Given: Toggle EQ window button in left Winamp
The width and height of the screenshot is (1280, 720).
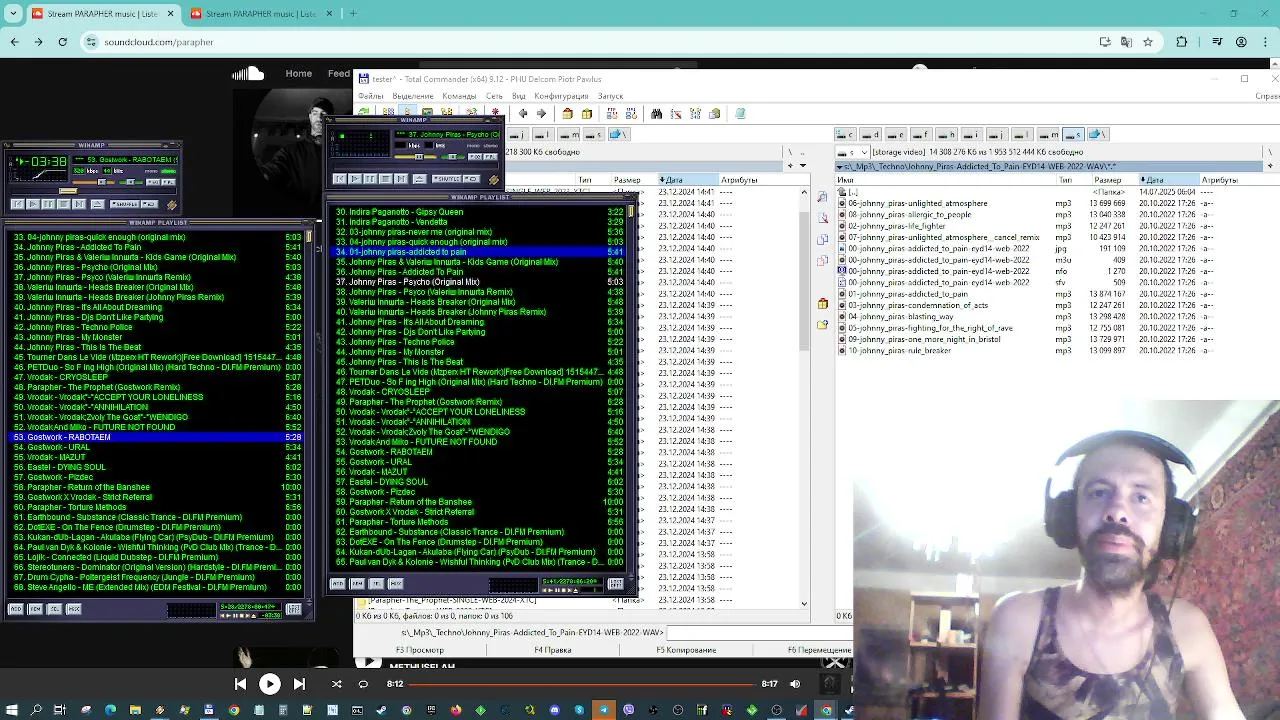Looking at the screenshot, I should click(153, 182).
